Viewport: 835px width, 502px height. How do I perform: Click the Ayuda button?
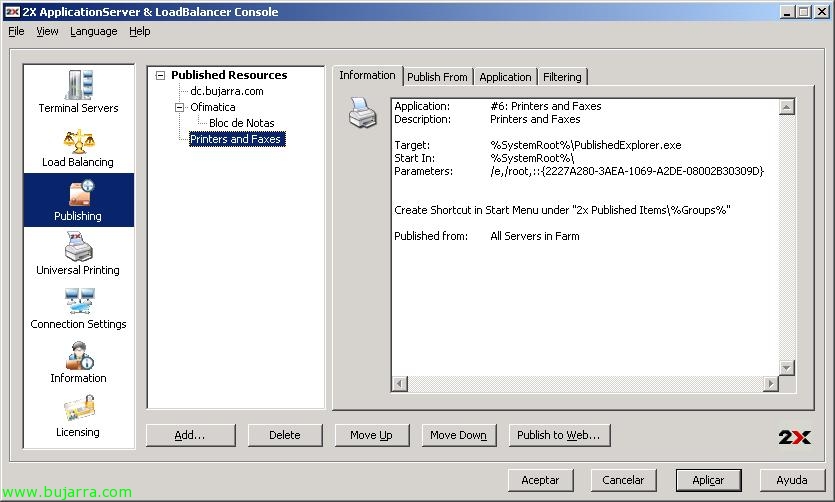click(792, 480)
